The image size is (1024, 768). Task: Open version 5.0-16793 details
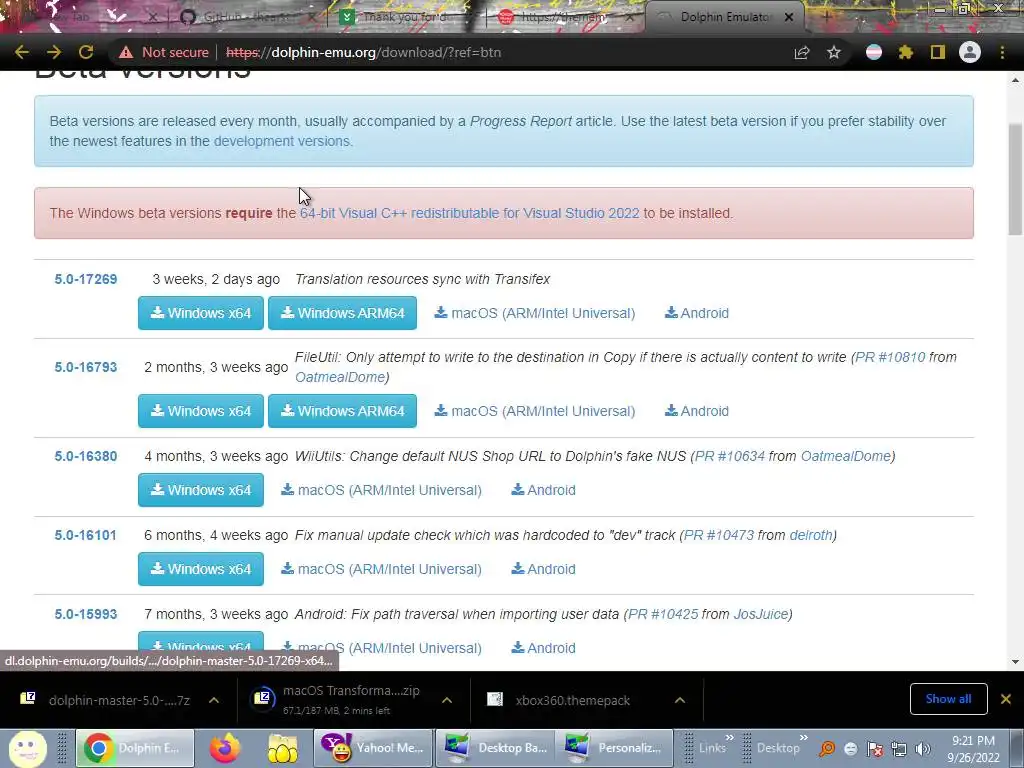click(x=86, y=367)
